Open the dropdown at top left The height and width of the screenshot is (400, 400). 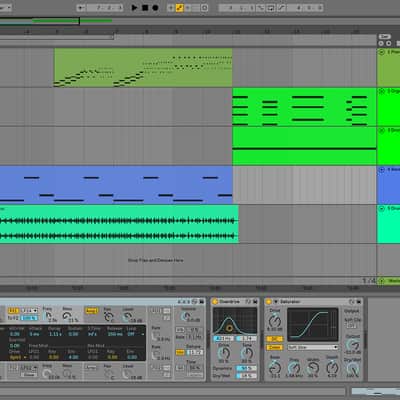coord(5,7)
